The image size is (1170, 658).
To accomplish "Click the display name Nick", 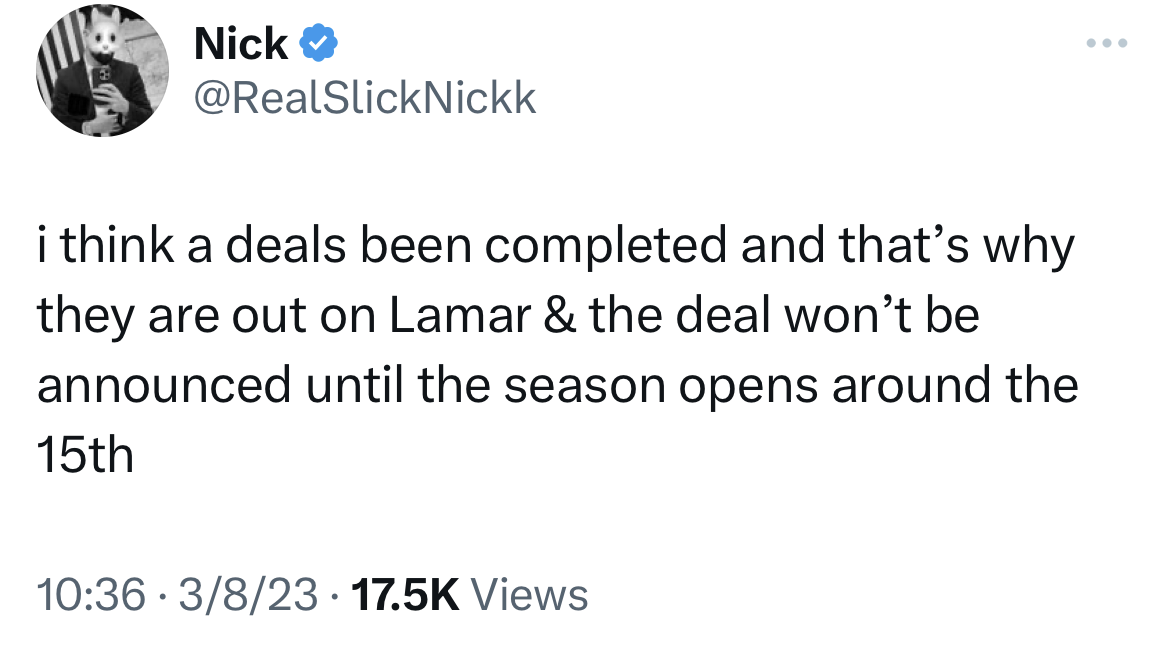I will (240, 44).
